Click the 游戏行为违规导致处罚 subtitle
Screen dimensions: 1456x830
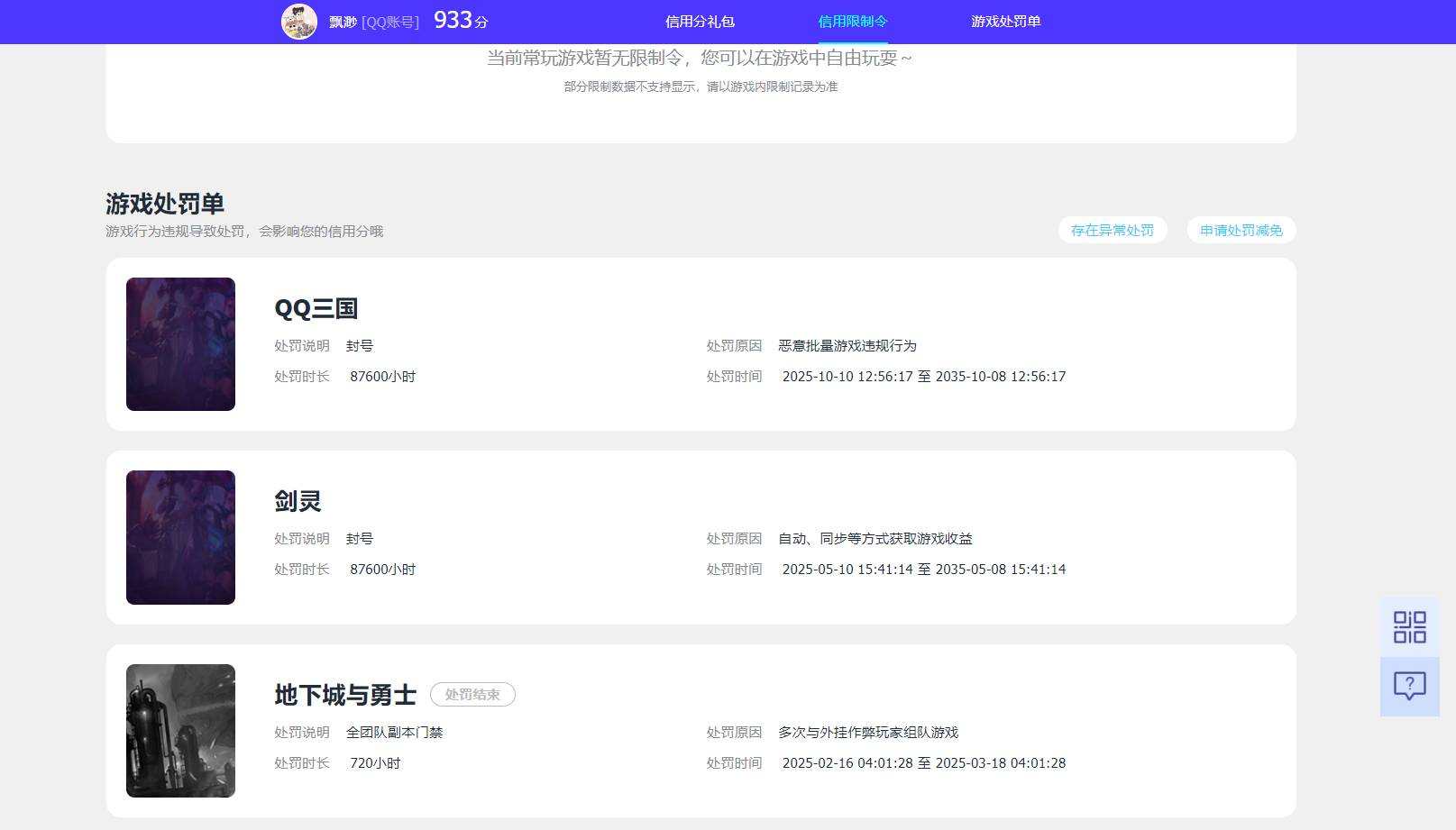(x=244, y=232)
